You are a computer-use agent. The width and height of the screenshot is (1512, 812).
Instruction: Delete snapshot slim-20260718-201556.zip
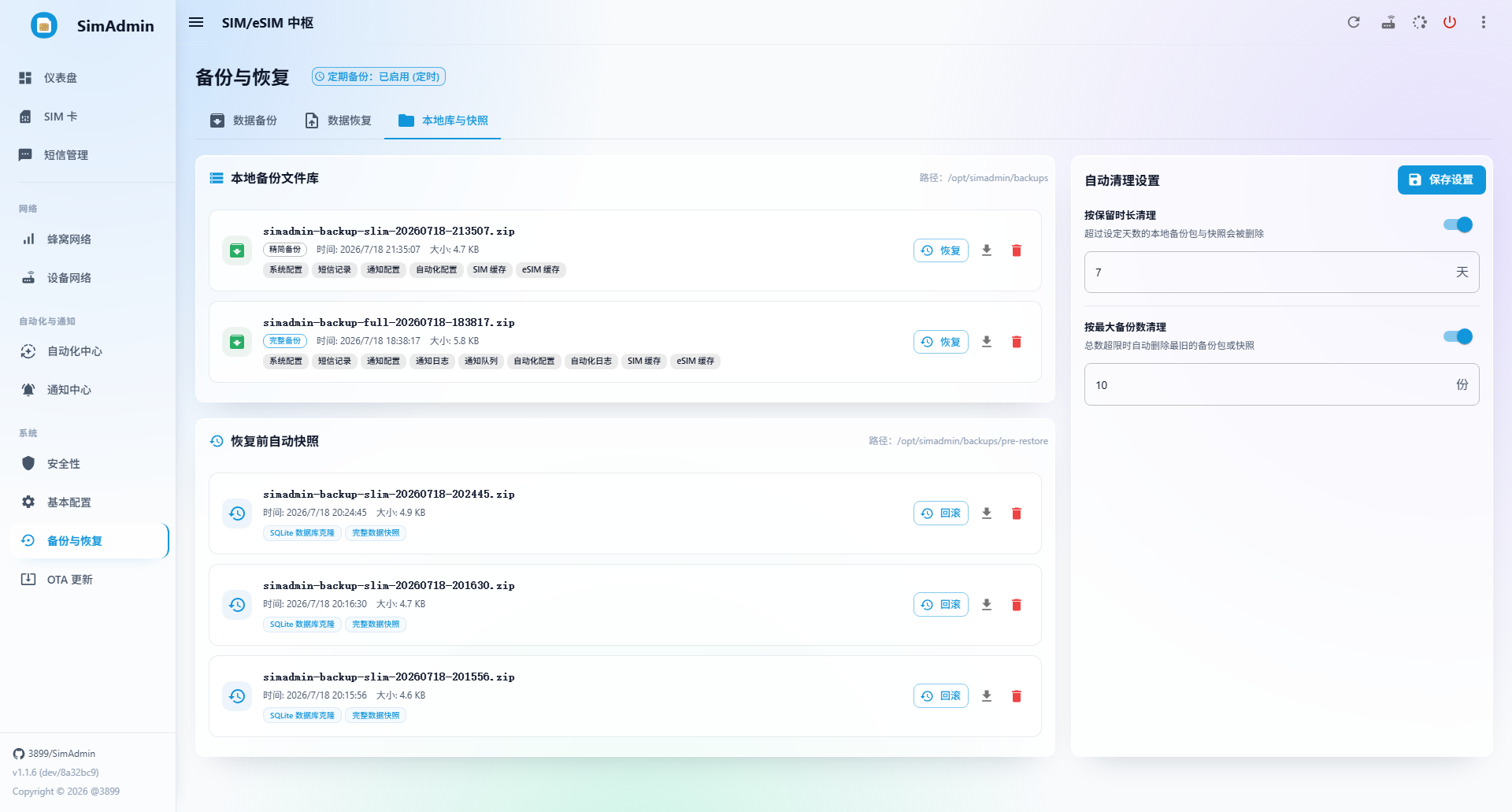point(1017,696)
